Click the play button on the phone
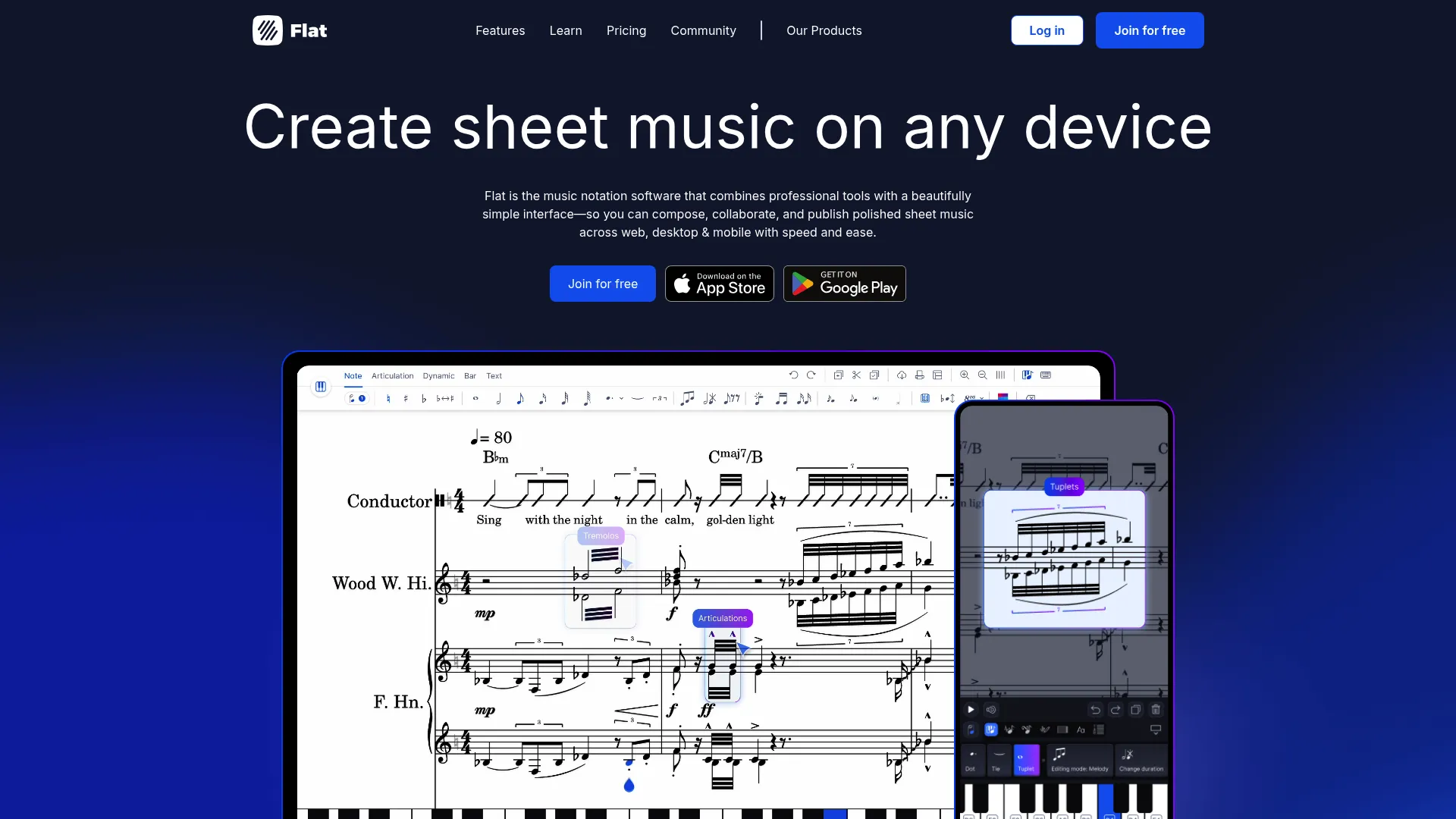Viewport: 1456px width, 819px height. [x=971, y=710]
